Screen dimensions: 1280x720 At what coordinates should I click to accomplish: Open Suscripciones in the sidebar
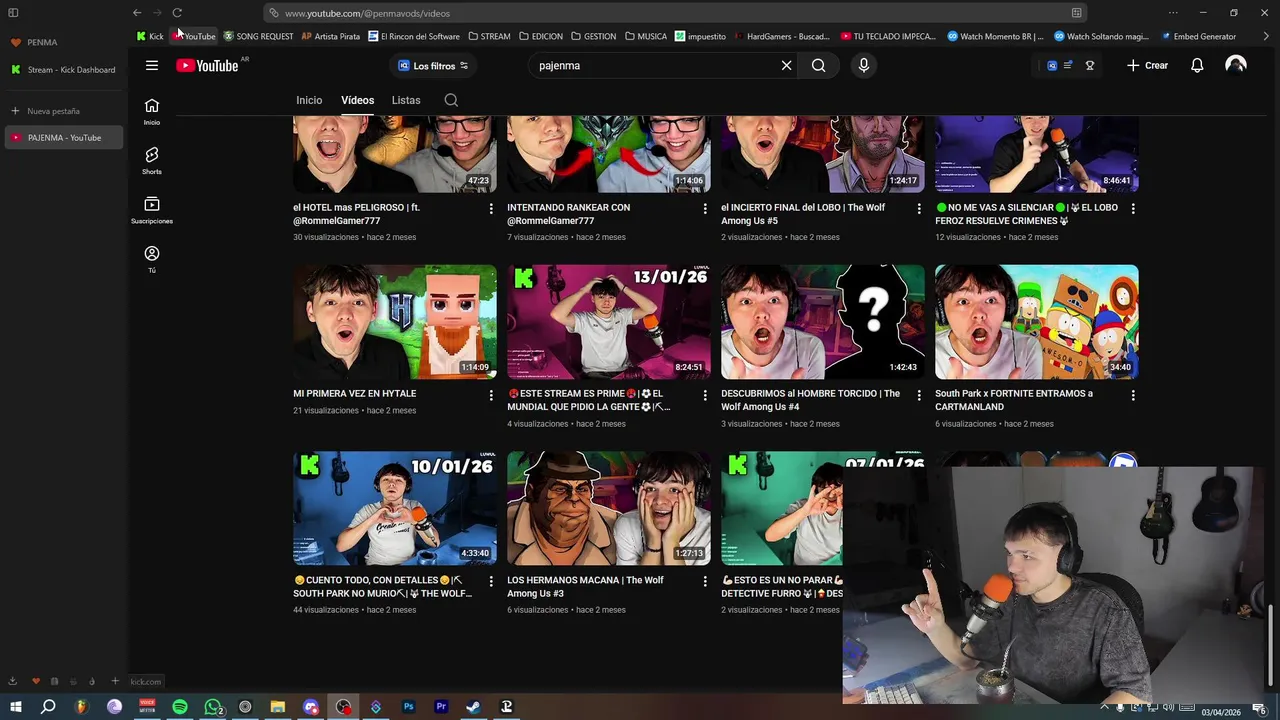(x=152, y=210)
